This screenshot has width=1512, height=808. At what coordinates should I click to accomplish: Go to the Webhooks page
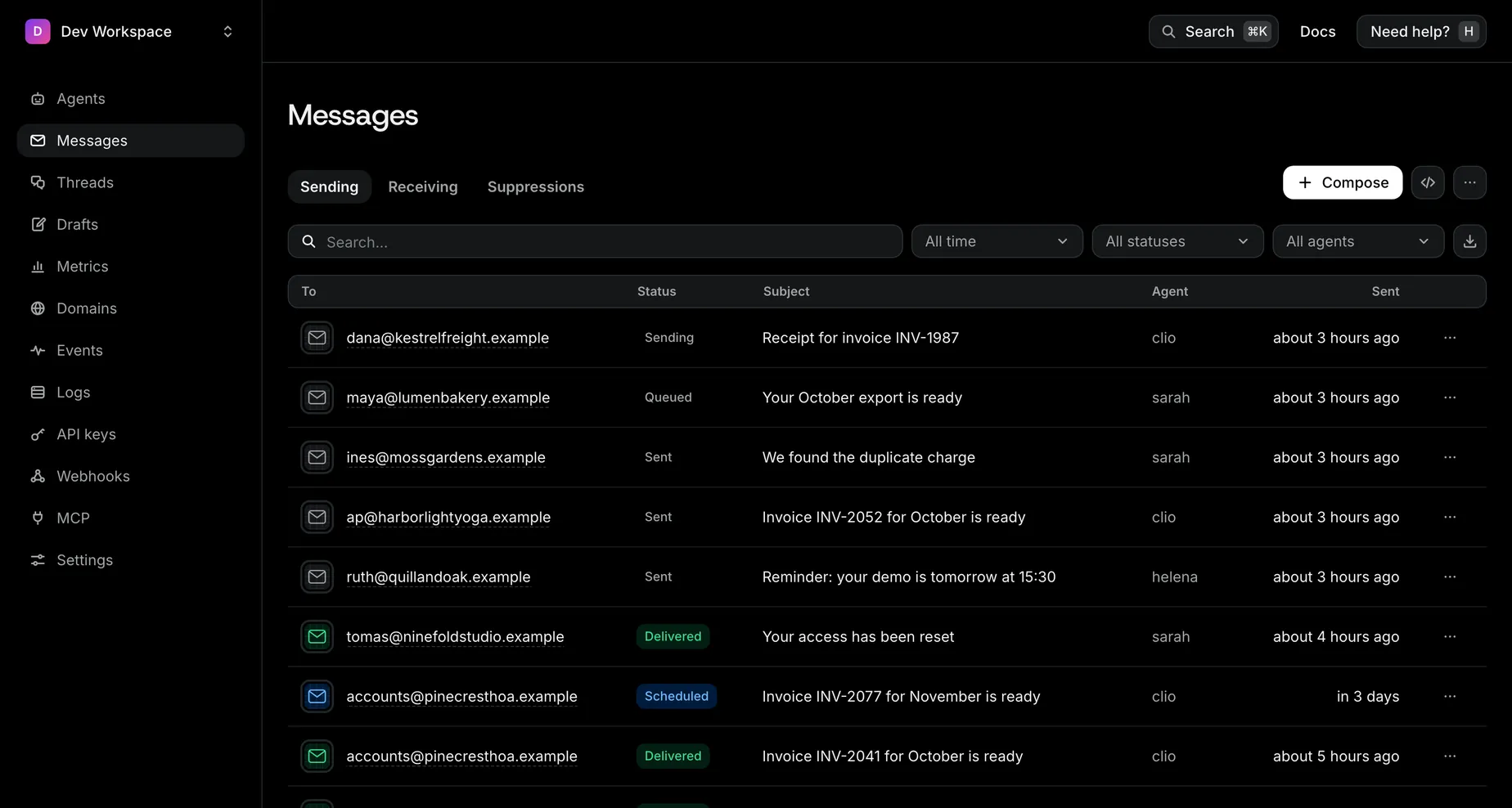pyautogui.click(x=130, y=476)
